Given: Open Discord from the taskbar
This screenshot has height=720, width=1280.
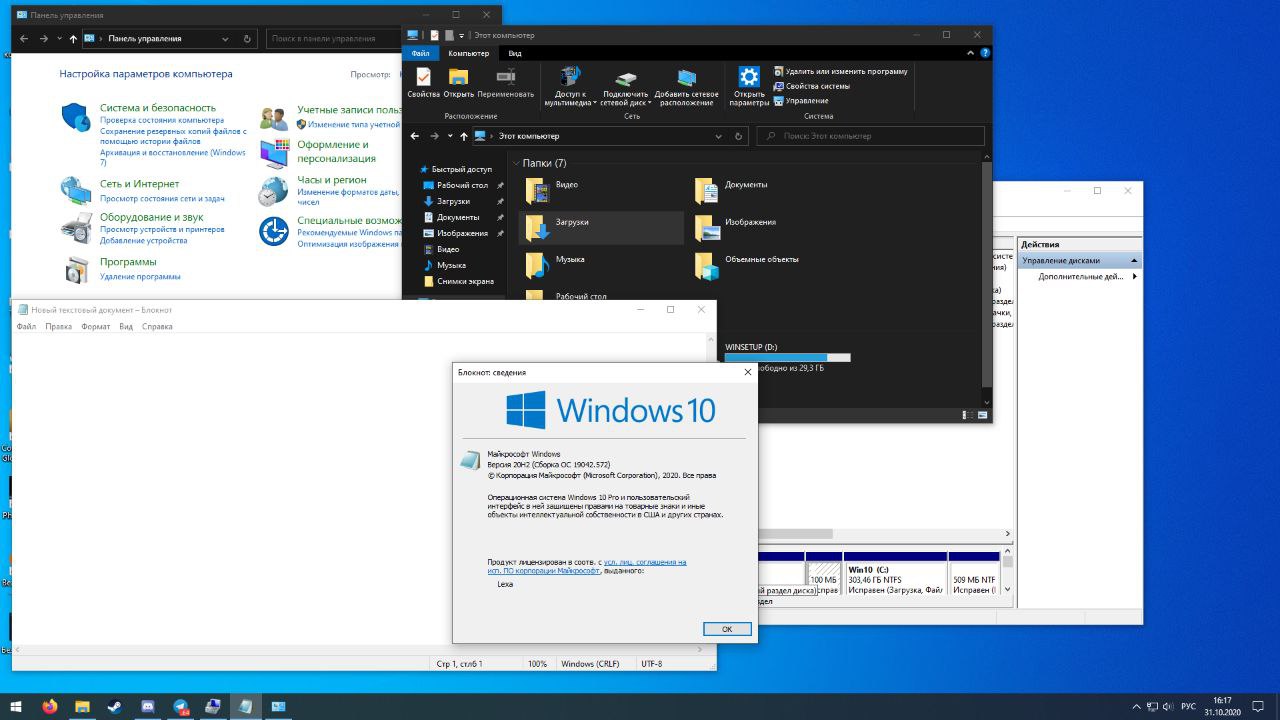Looking at the screenshot, I should tap(148, 706).
